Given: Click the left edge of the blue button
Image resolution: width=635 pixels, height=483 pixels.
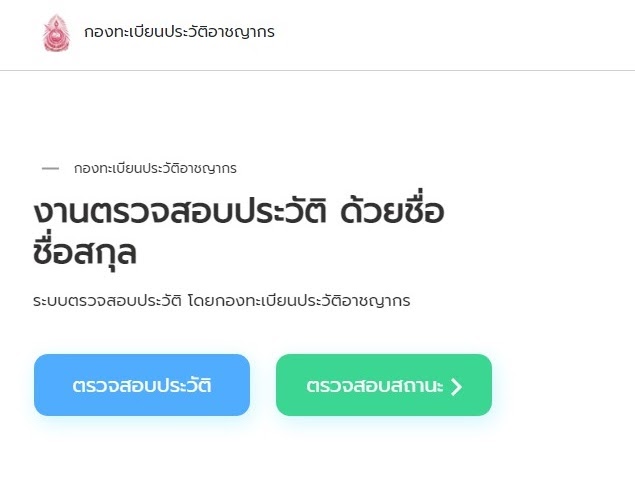Looking at the screenshot, I should [40, 385].
